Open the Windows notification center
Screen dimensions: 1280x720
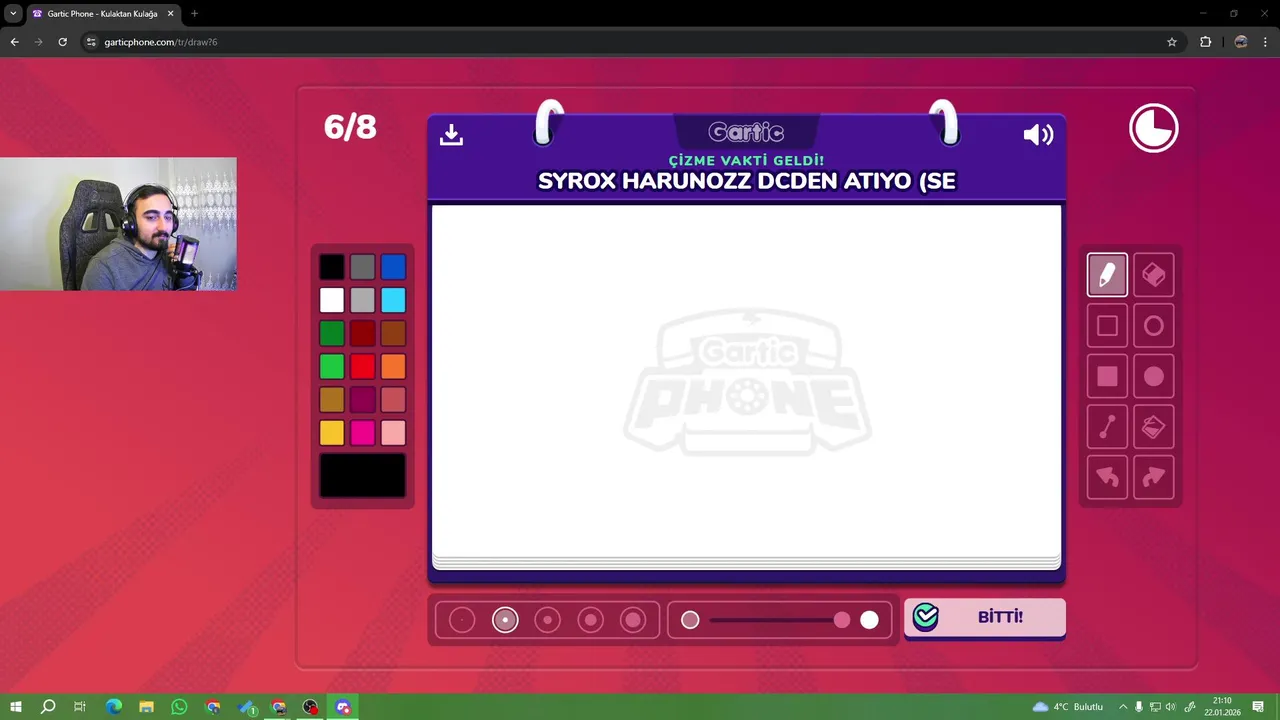[1258, 707]
